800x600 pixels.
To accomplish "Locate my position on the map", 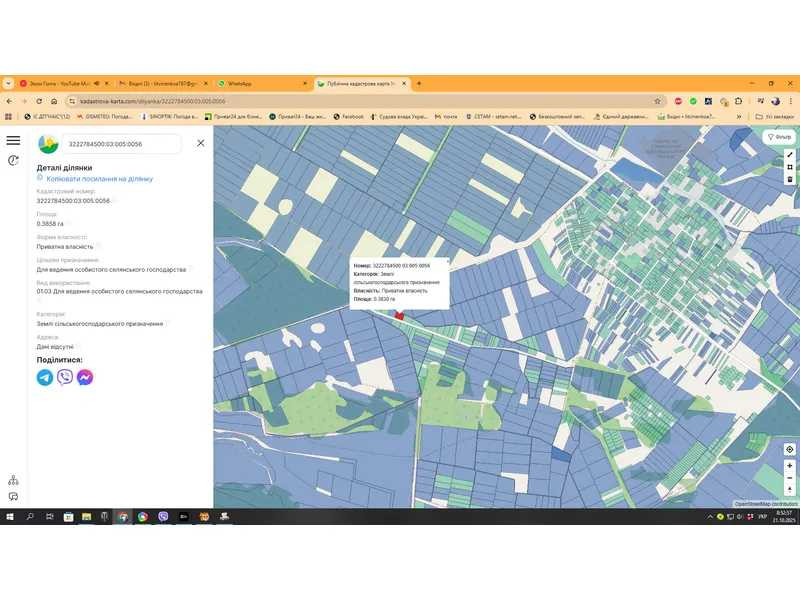I will coord(789,450).
